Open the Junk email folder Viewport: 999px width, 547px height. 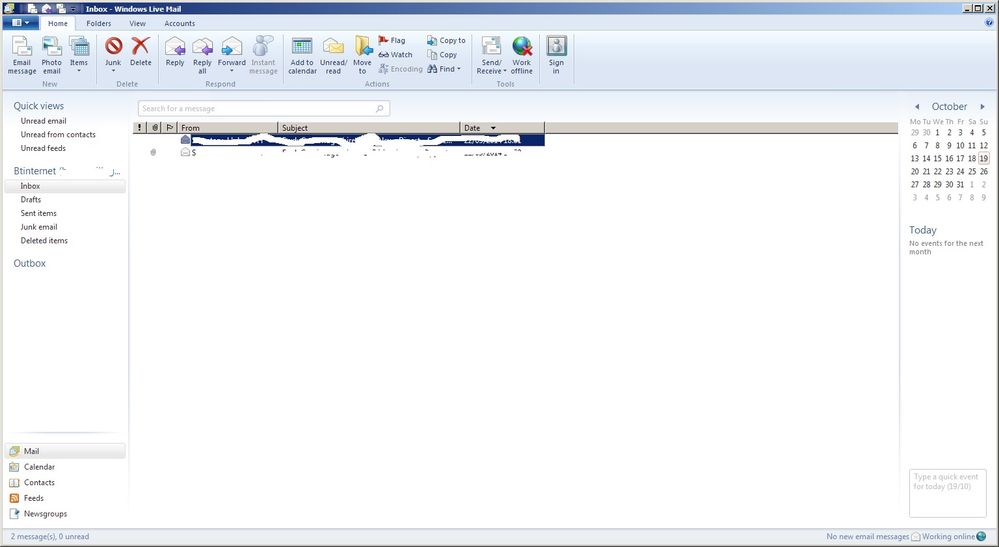click(x=39, y=227)
